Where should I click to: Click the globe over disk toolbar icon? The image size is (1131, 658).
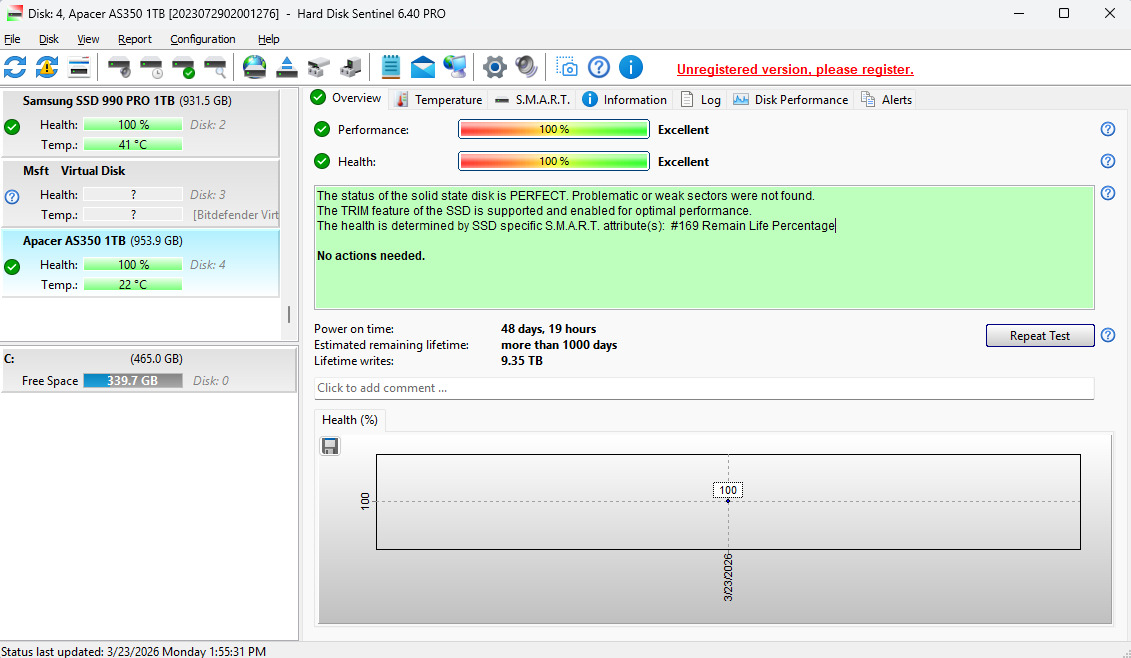point(255,67)
